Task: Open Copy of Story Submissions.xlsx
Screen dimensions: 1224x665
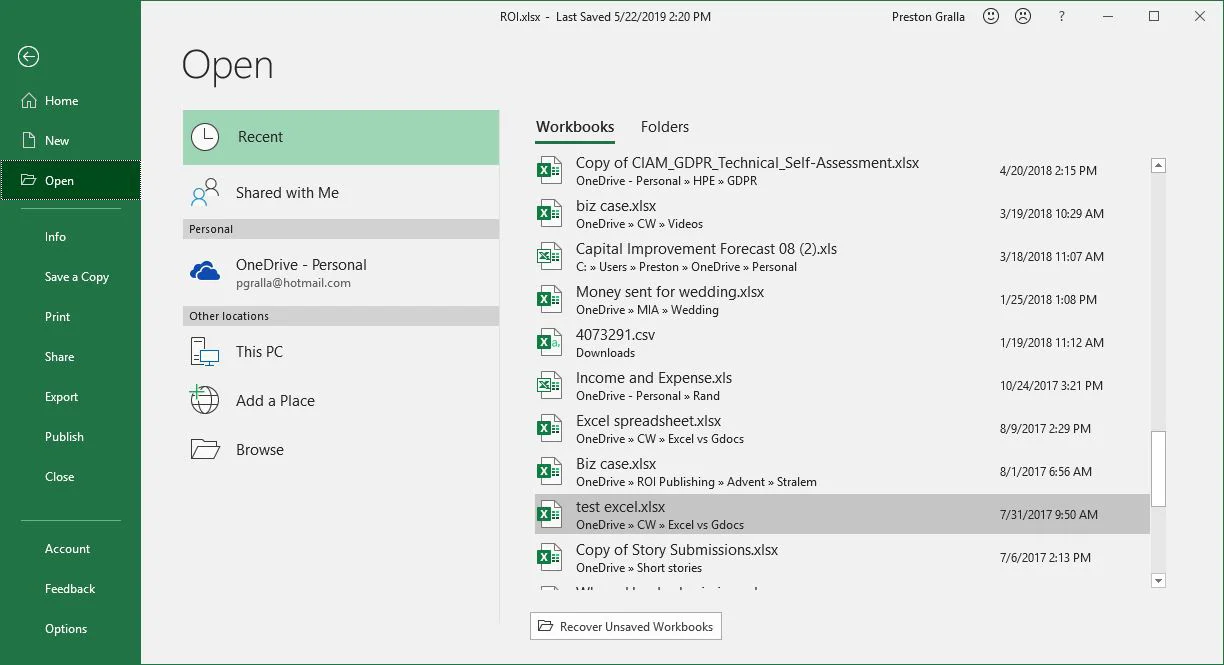Action: click(x=842, y=557)
